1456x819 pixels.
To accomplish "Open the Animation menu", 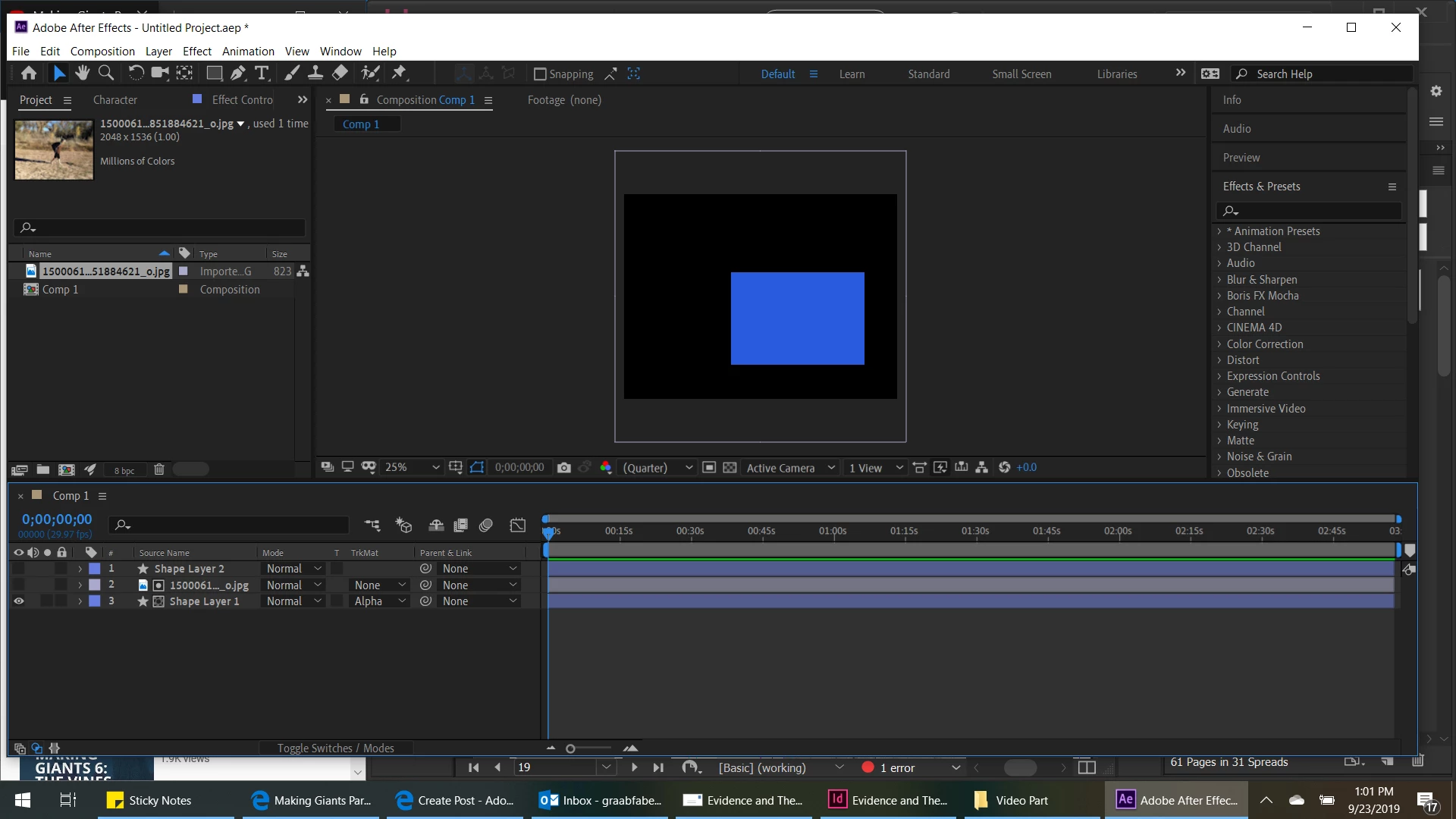I will point(248,52).
